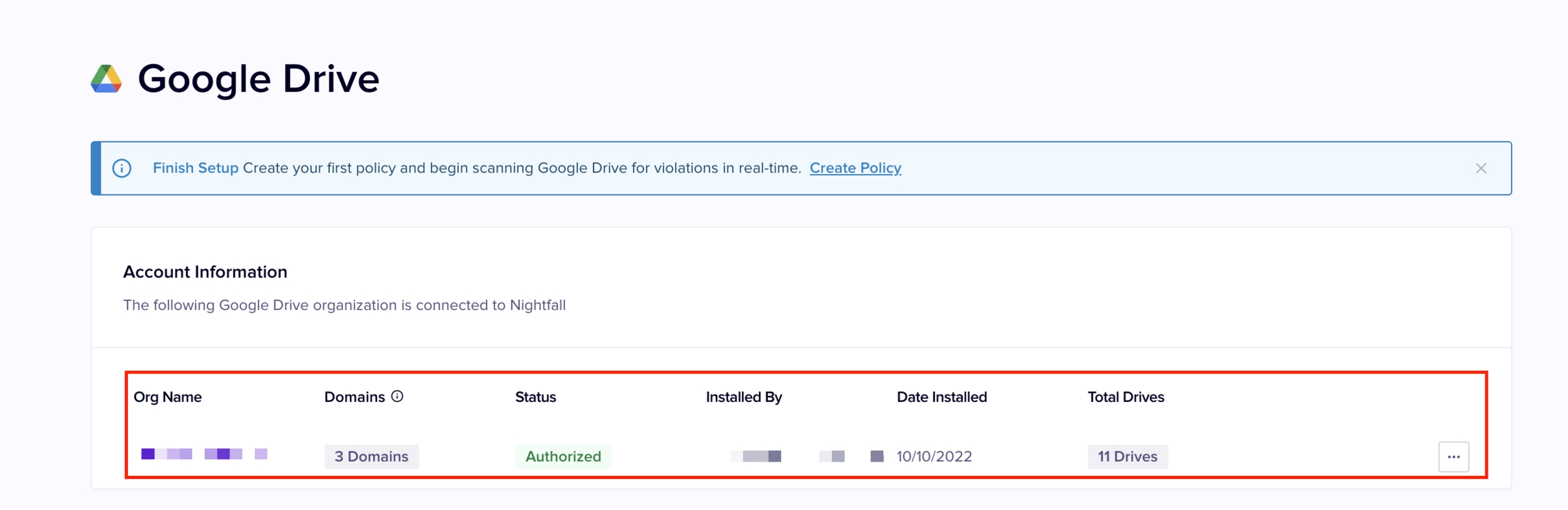
Task: Click the 3 Domains badge
Action: (x=372, y=456)
